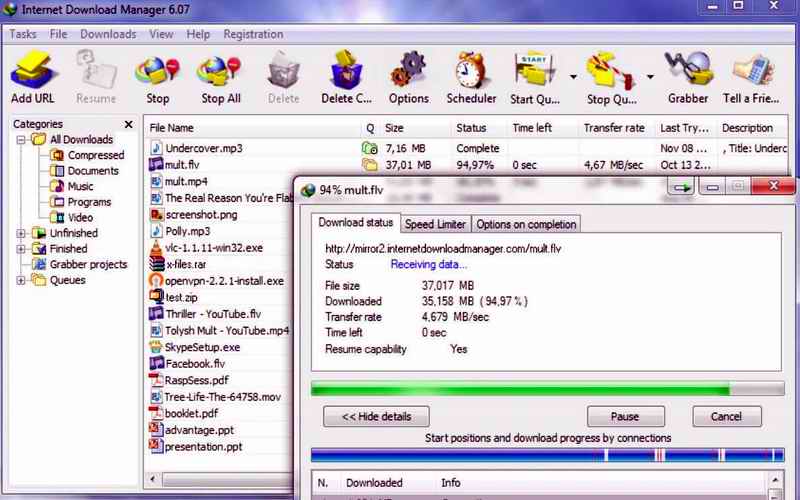The width and height of the screenshot is (800, 500).
Task: Click the green download progress bar
Action: pyautogui.click(x=520, y=388)
